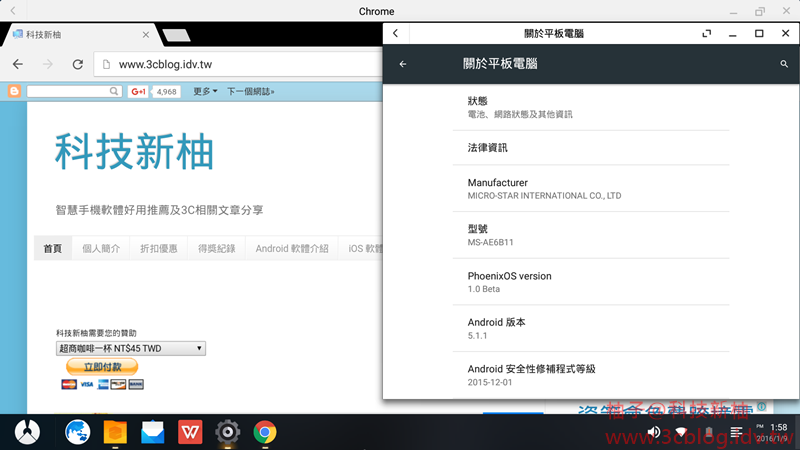Maximize the 關於平板電腦 settings window

(x=759, y=34)
